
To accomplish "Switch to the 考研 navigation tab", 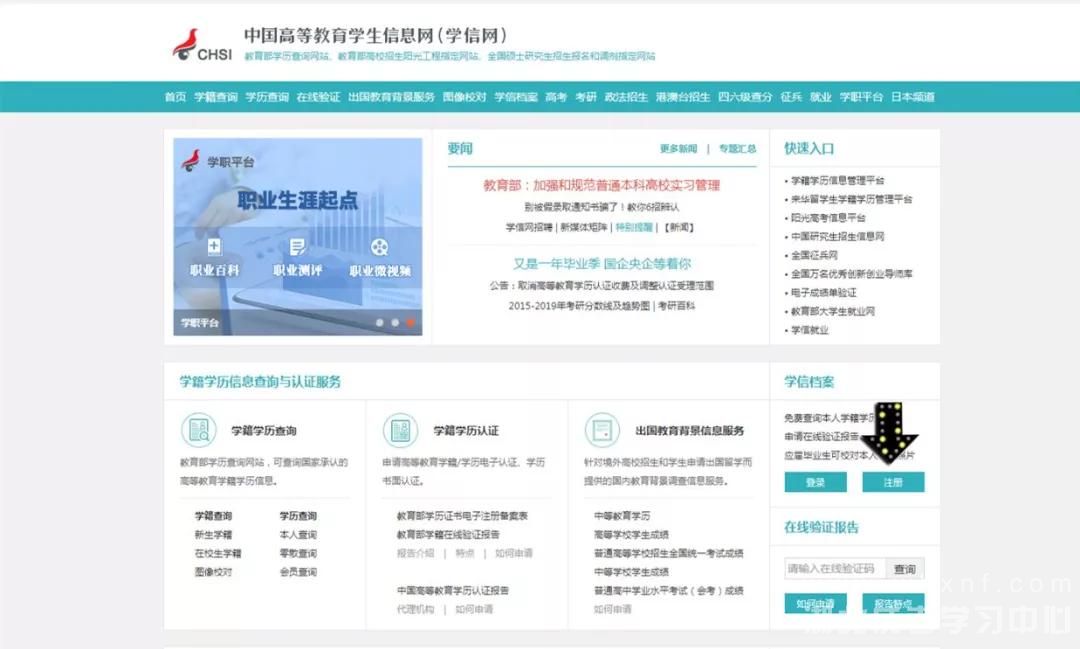I will coord(588,97).
